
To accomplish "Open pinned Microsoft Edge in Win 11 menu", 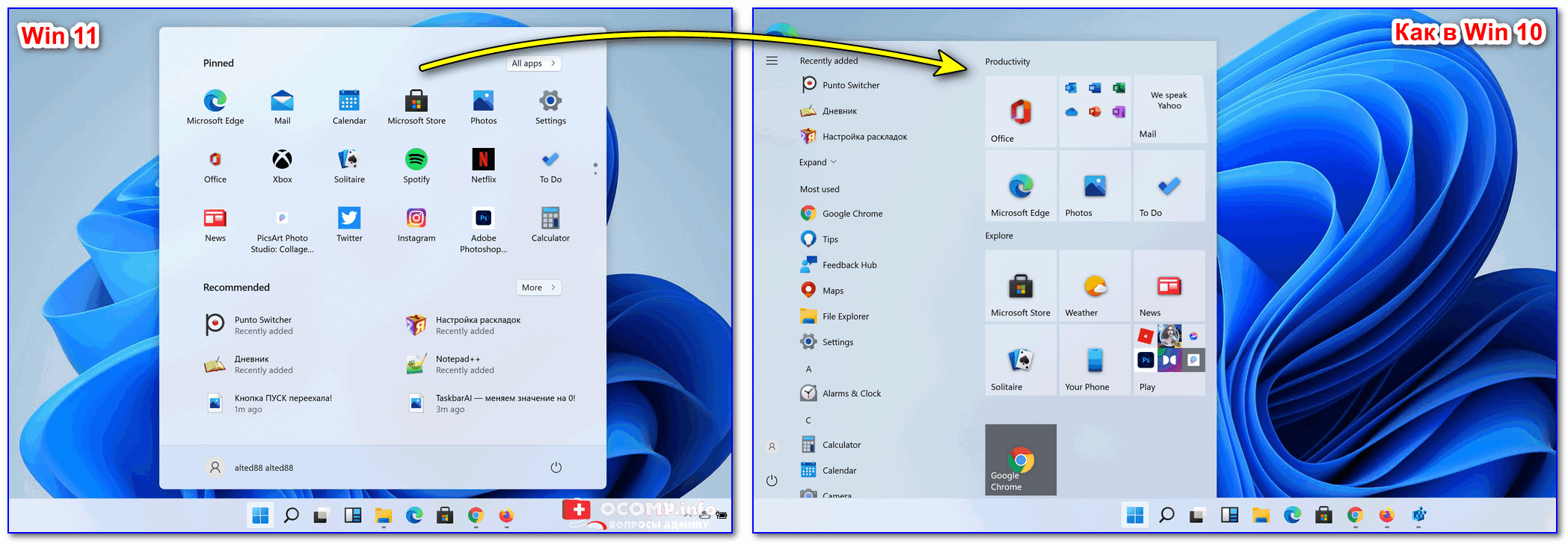I will (215, 107).
